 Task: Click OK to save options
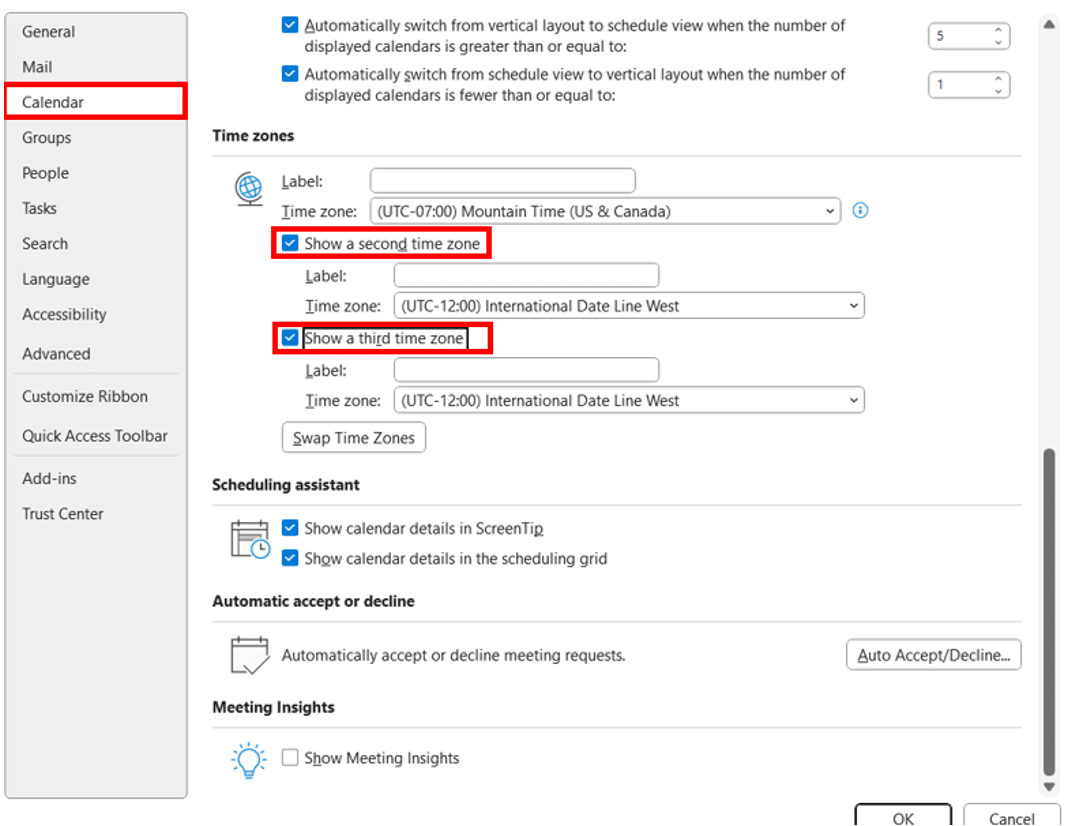click(903, 816)
